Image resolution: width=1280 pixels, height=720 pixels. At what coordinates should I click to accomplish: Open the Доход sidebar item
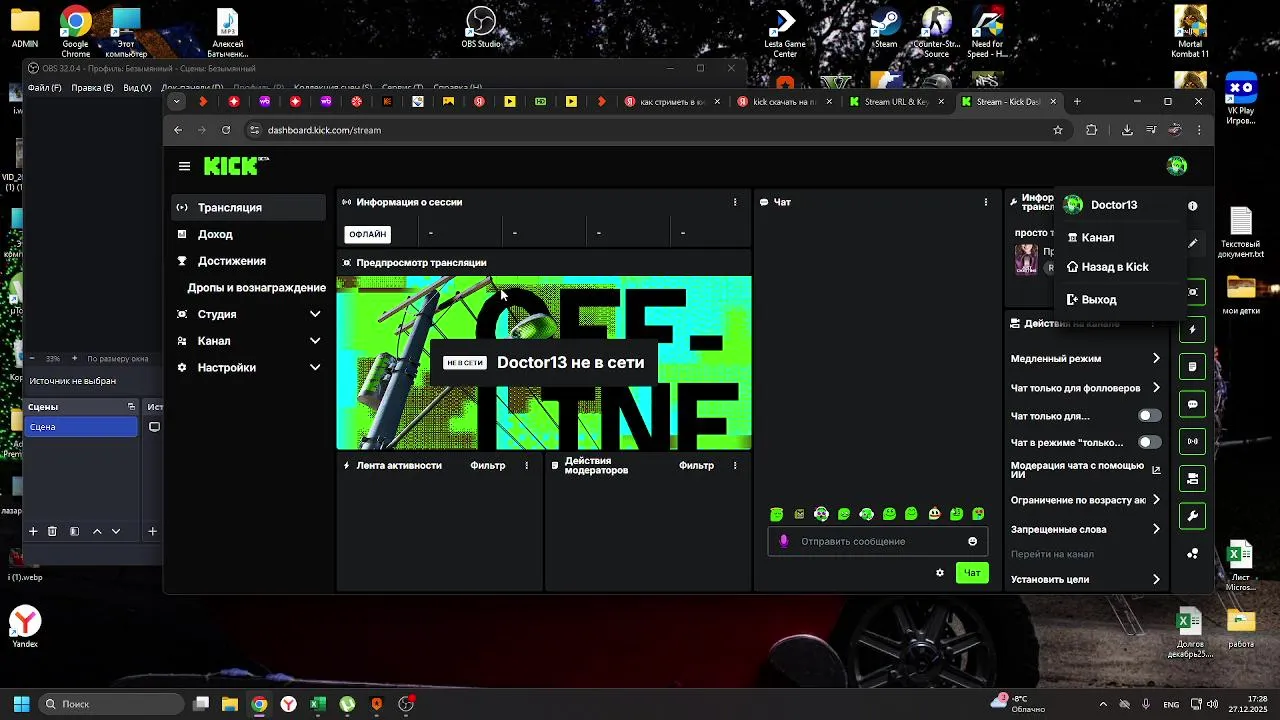(x=248, y=234)
